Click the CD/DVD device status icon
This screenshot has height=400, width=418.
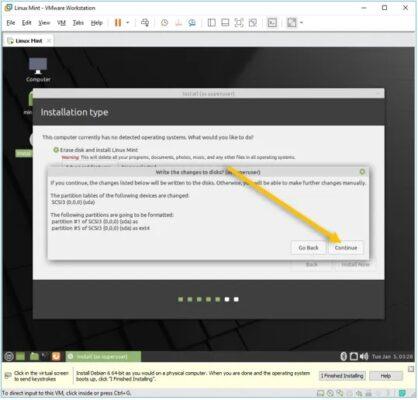(x=330, y=393)
